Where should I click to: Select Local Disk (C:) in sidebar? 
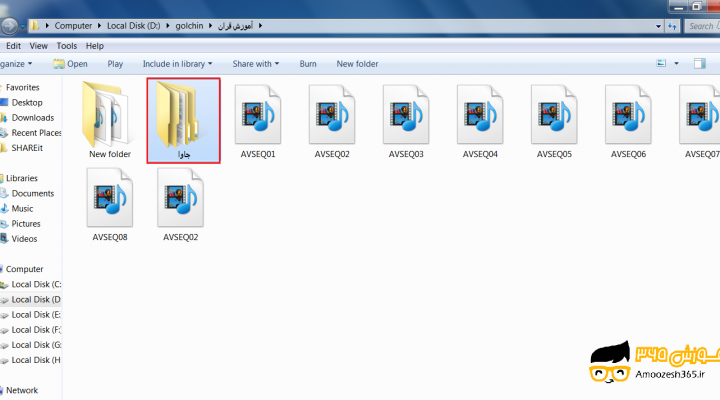(x=31, y=284)
